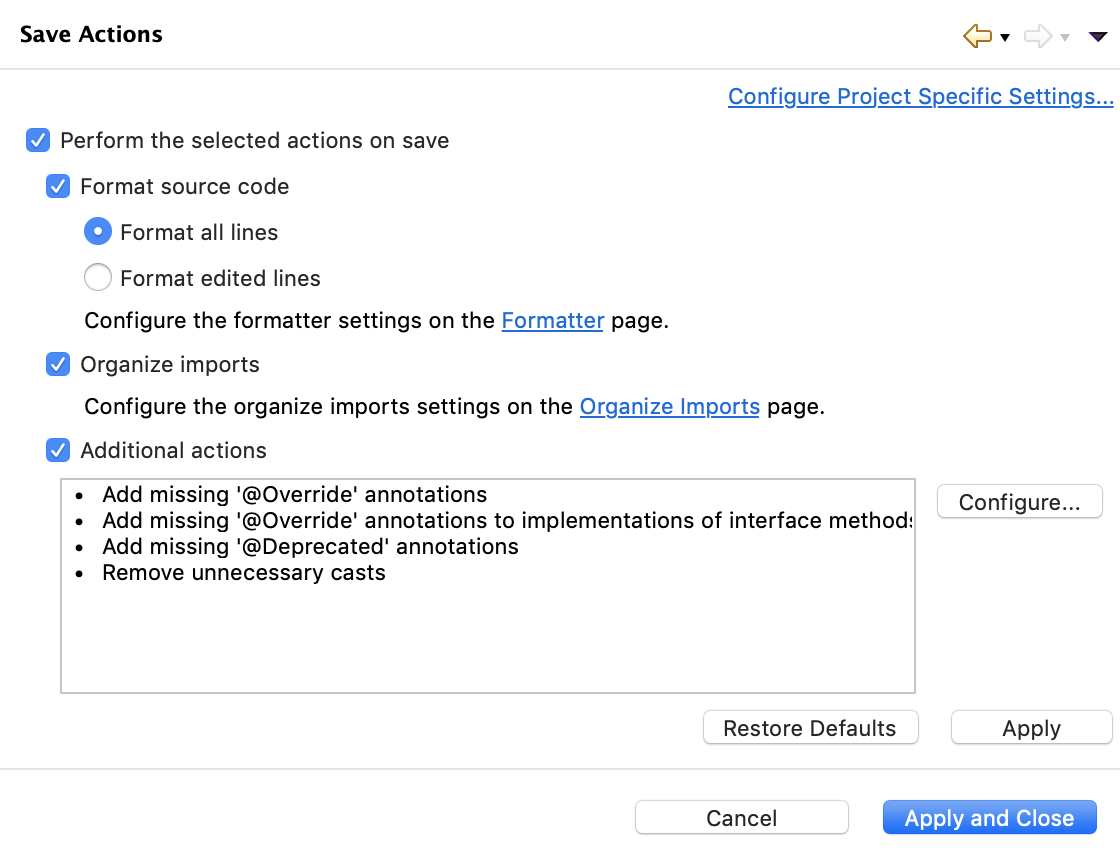The height and width of the screenshot is (852, 1120).
Task: Toggle 'Perform the selected actions on save' checkbox
Action: click(x=38, y=140)
